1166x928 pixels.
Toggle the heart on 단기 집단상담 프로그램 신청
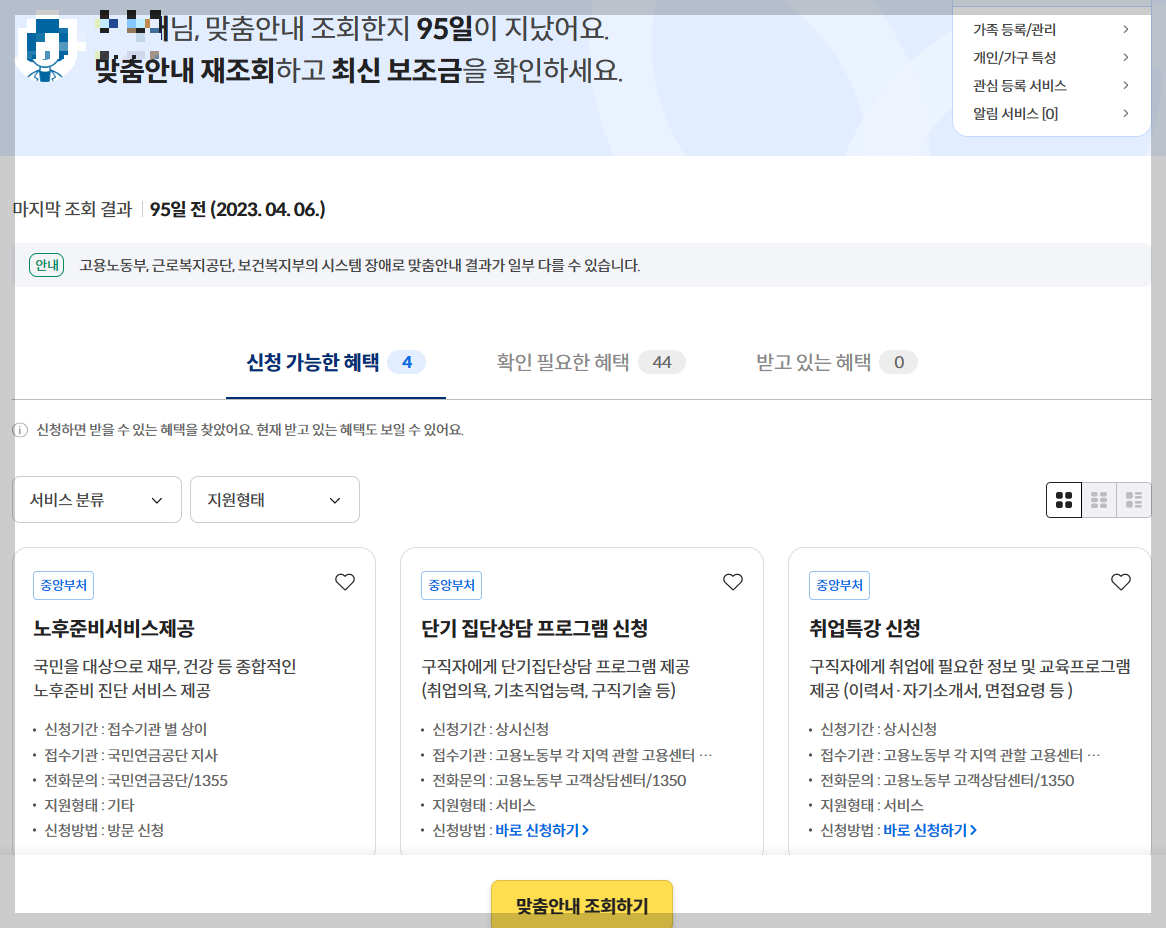point(732,581)
